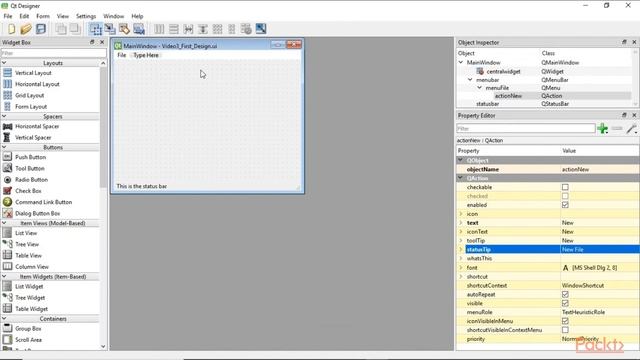The height and width of the screenshot is (360, 640).
Task: Click the Adjust Size toolbar icon
Action: (x=261, y=29)
